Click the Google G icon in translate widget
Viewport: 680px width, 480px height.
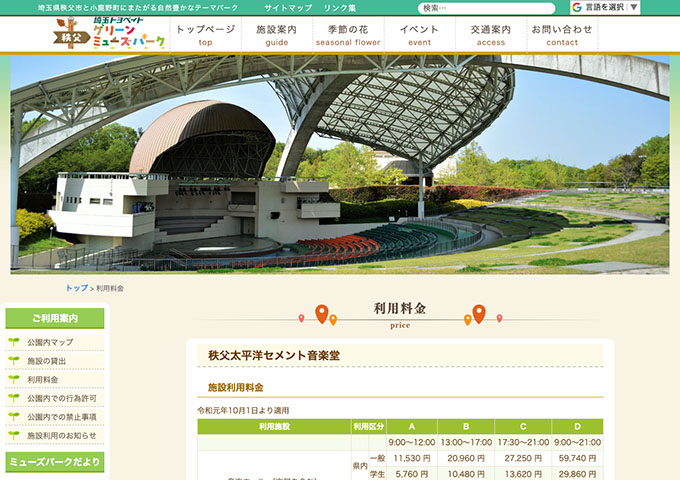(578, 7)
